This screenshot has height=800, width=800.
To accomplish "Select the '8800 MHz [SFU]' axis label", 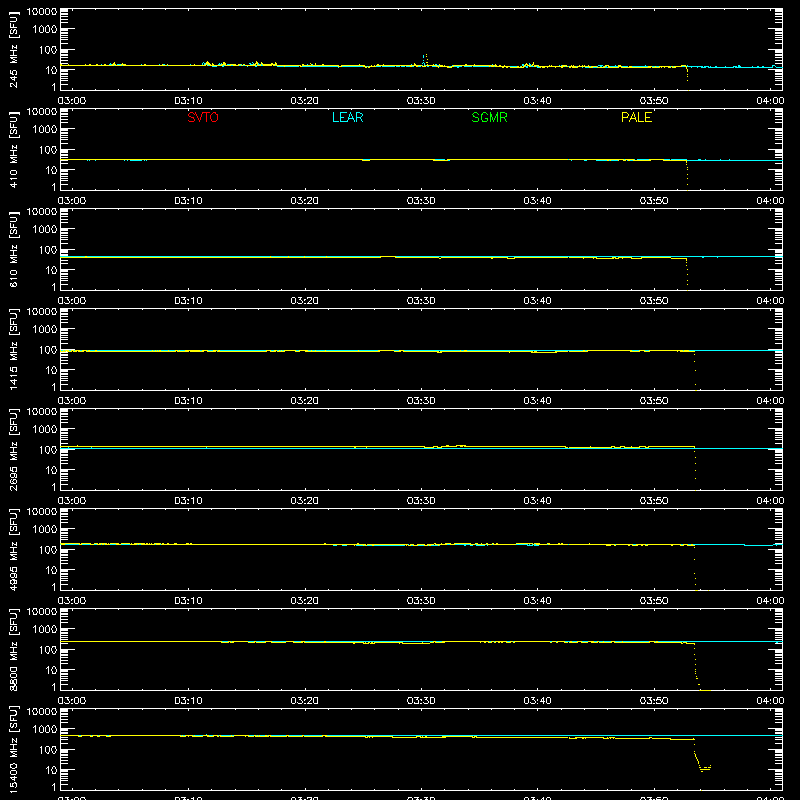I will (13, 649).
